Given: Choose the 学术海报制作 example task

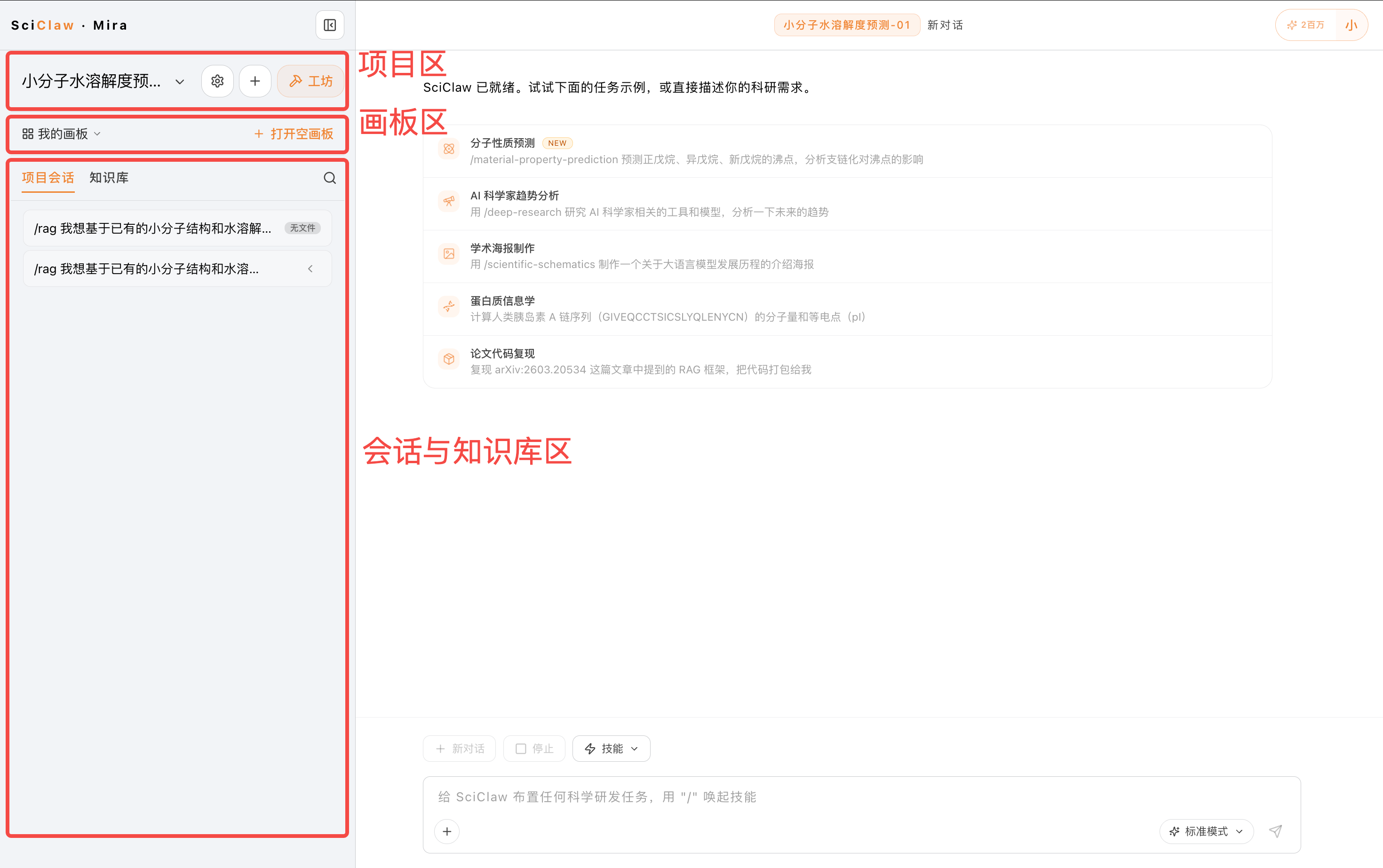Looking at the screenshot, I should (x=847, y=257).
